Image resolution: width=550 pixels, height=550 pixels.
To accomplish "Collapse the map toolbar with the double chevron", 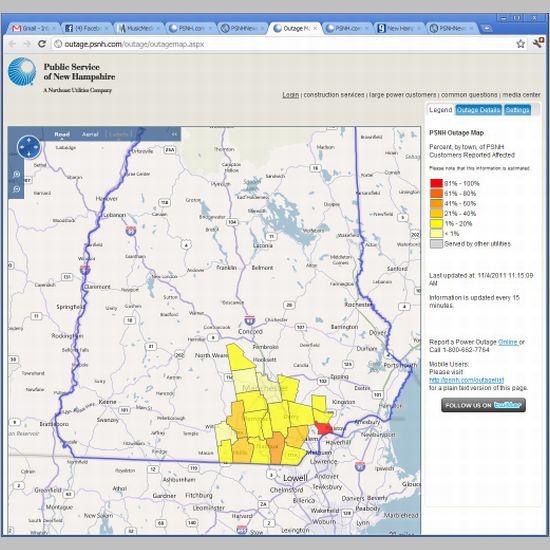I will pyautogui.click(x=174, y=134).
